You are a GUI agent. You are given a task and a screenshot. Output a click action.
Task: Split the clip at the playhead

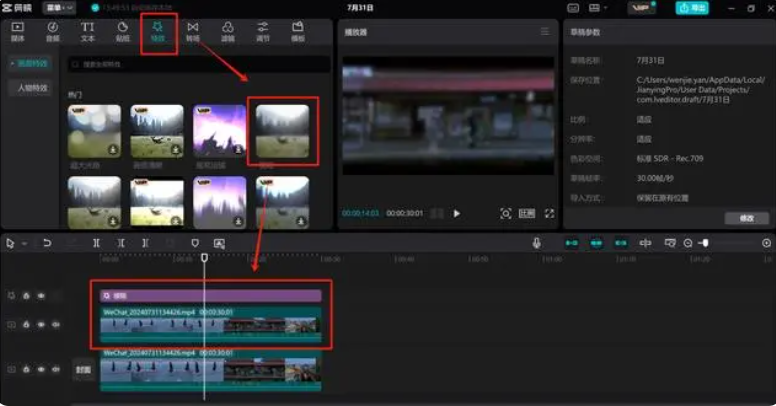pyautogui.click(x=96, y=243)
